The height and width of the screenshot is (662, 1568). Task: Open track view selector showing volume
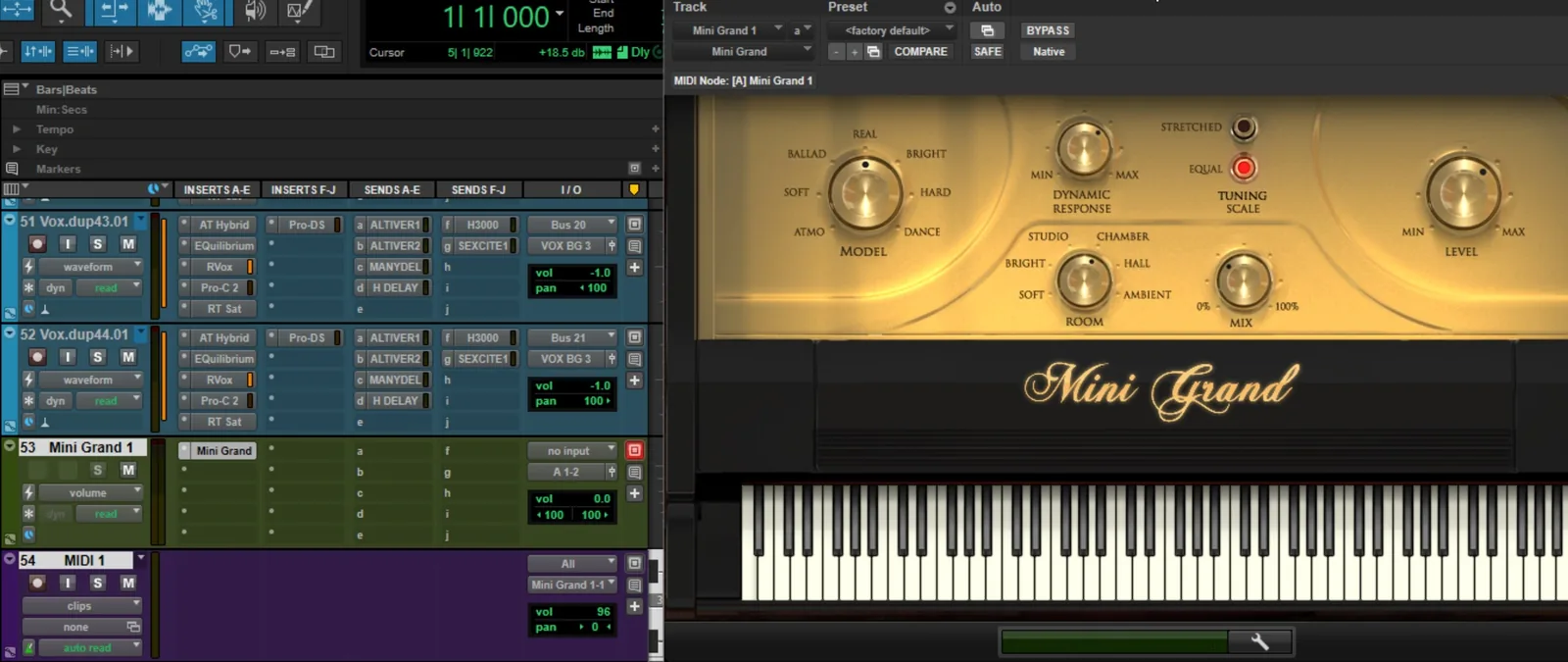[x=92, y=492]
